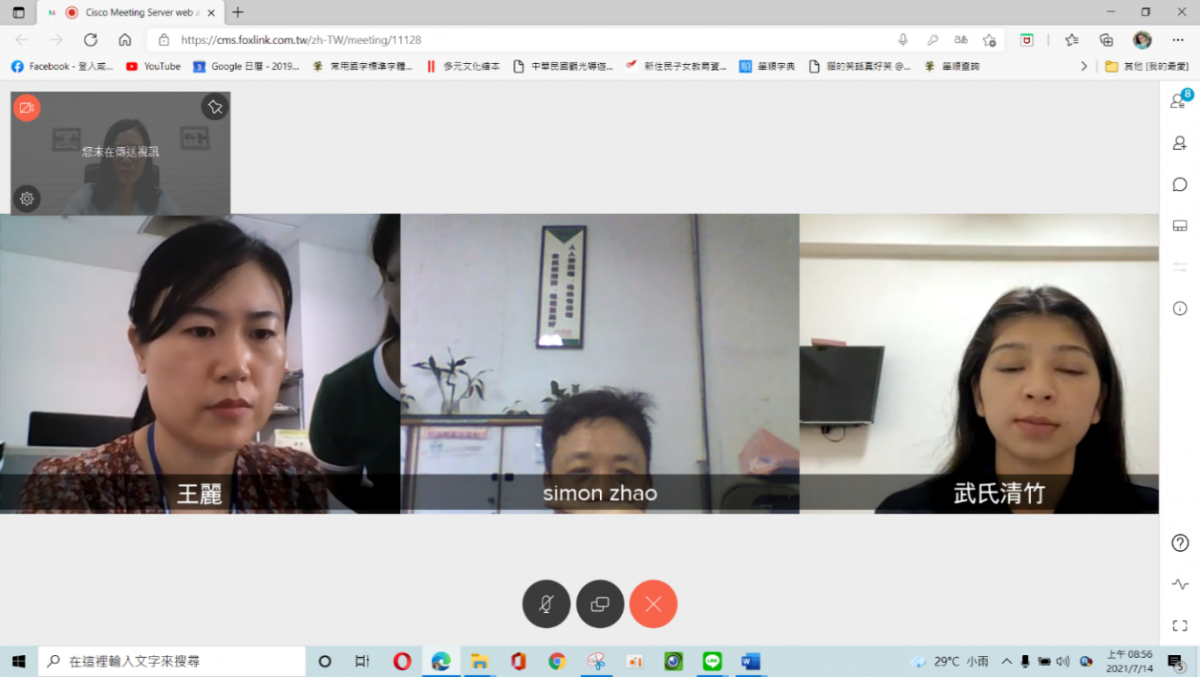Change the video layout in the sidebar
Screen dimensions: 1200x677
coord(1180,226)
